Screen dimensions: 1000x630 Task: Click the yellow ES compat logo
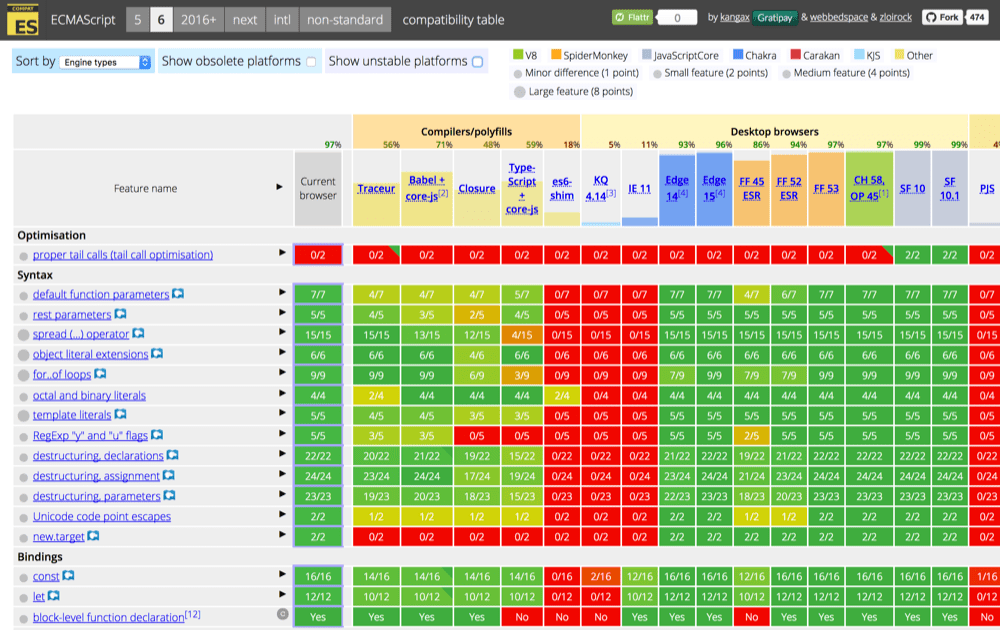click(22, 19)
